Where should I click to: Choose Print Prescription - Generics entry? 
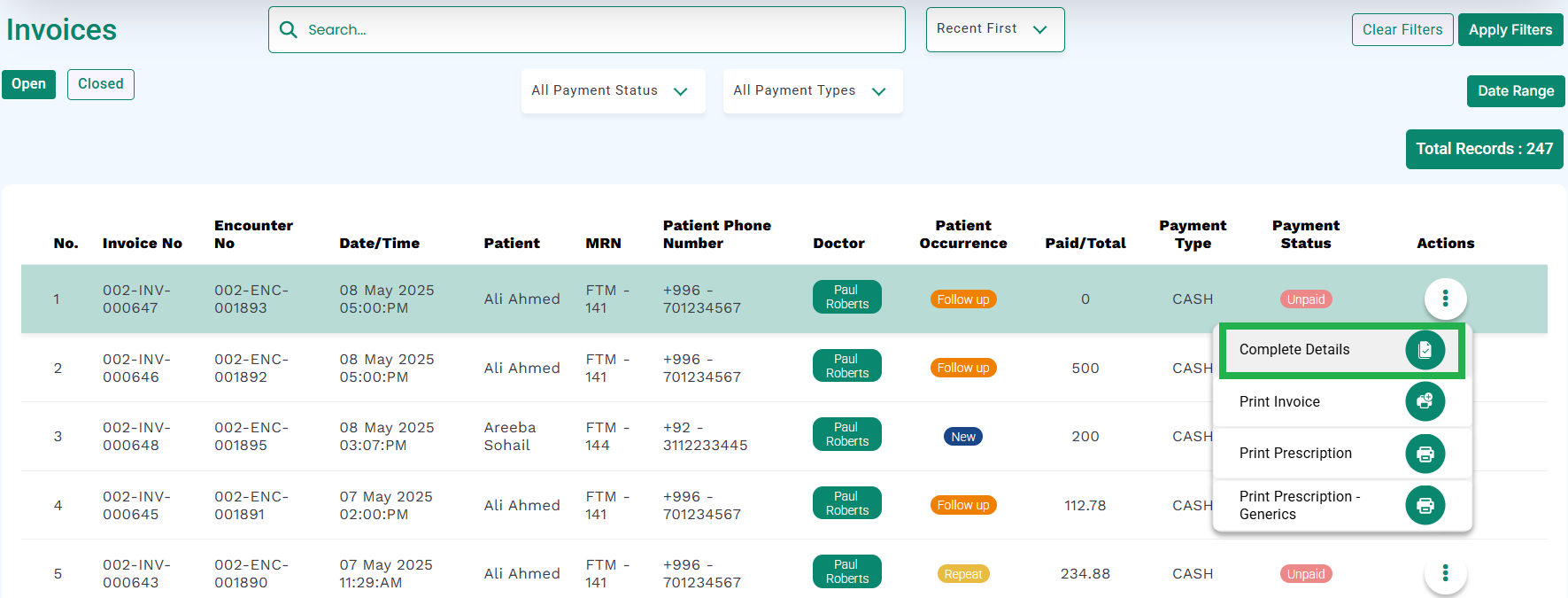[x=1341, y=505]
